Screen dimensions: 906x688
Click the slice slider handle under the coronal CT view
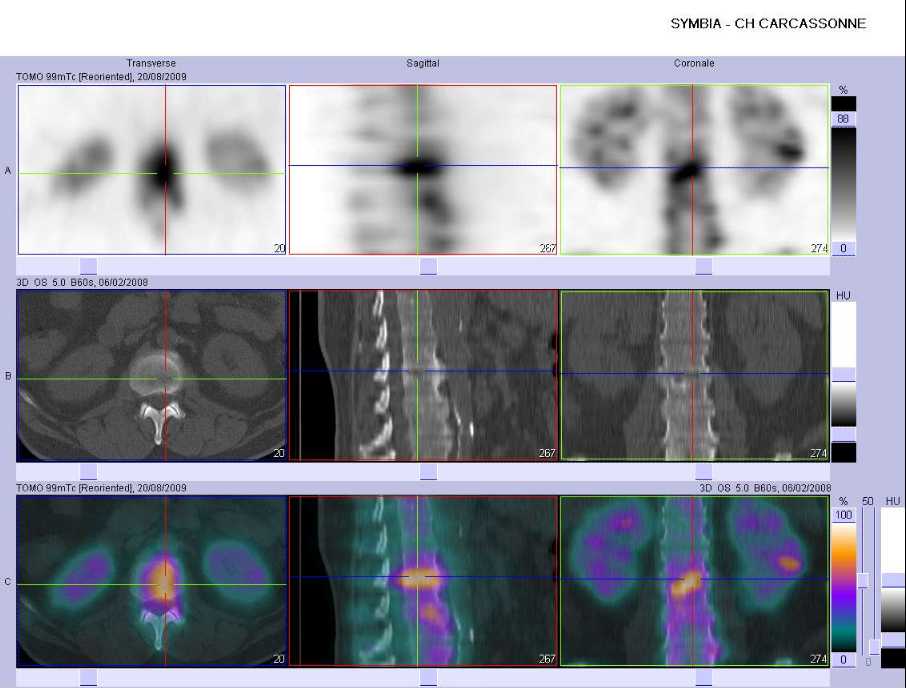click(704, 472)
